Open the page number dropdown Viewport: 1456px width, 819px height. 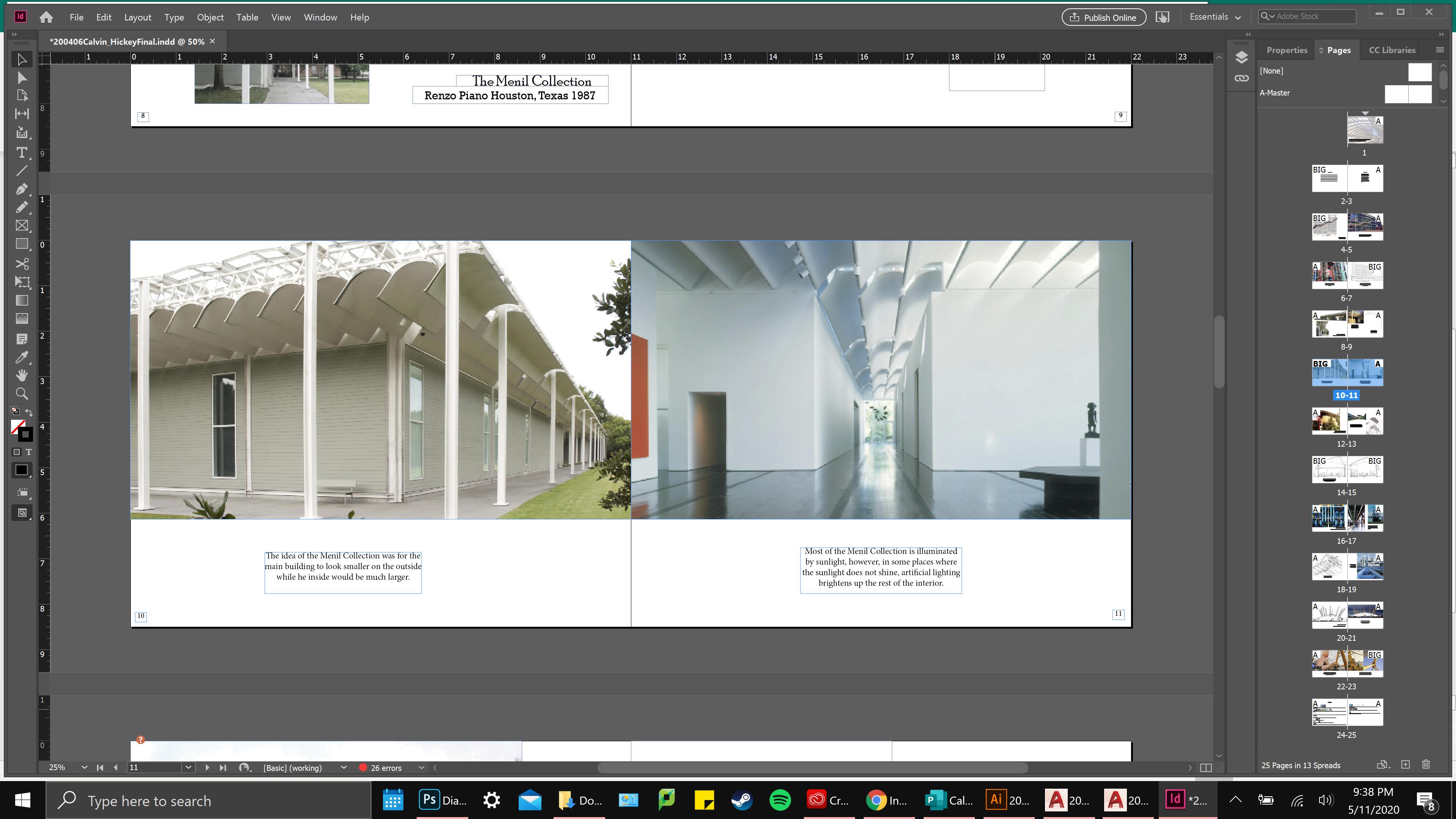point(188,767)
